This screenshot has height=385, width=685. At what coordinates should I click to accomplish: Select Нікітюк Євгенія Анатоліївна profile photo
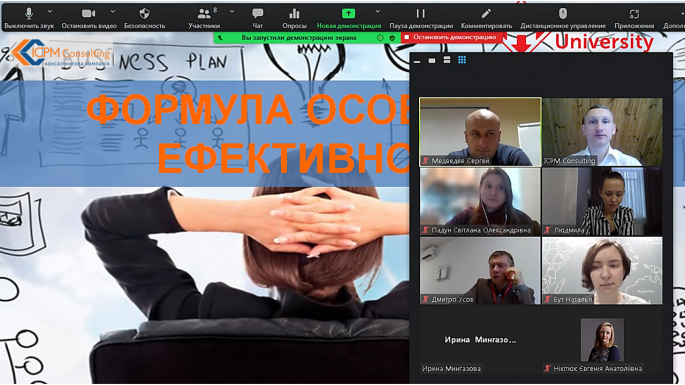pyautogui.click(x=602, y=340)
